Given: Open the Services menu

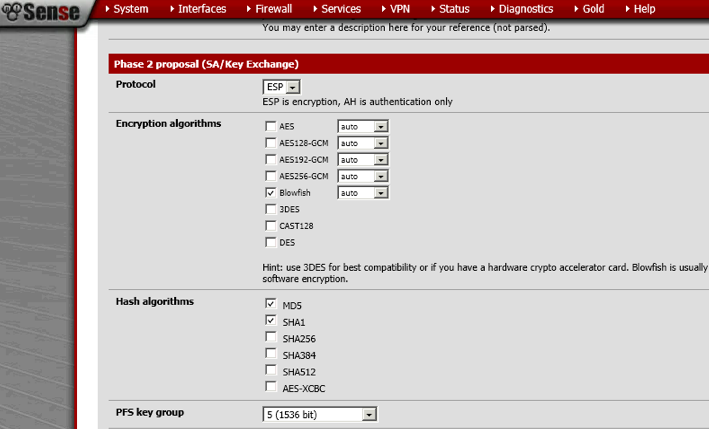Looking at the screenshot, I should click(337, 9).
